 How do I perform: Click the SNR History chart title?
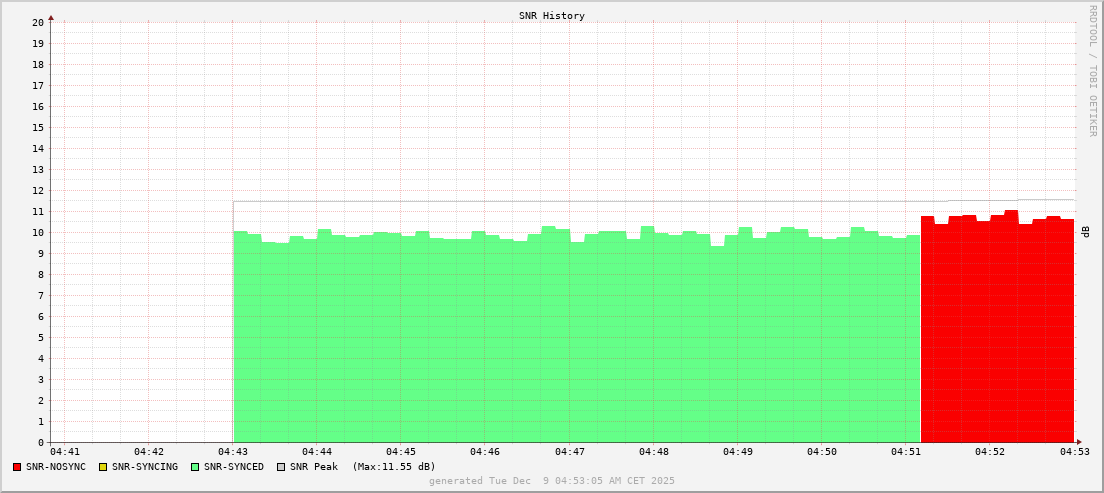(552, 16)
